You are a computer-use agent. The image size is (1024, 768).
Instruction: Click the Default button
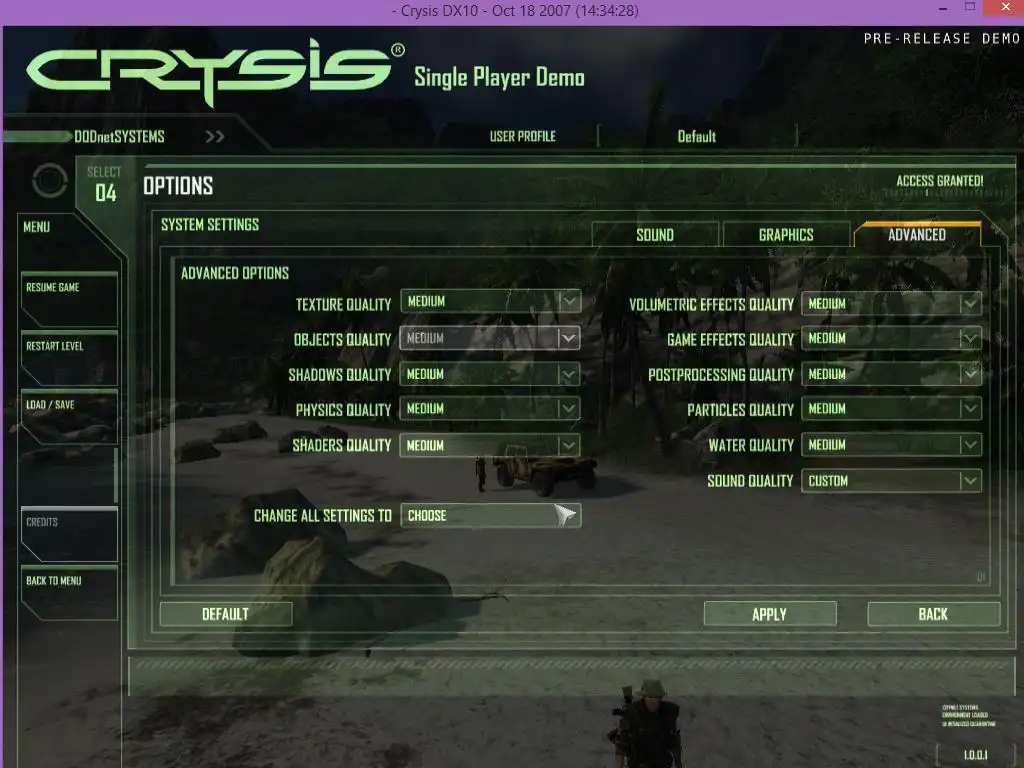coord(225,614)
